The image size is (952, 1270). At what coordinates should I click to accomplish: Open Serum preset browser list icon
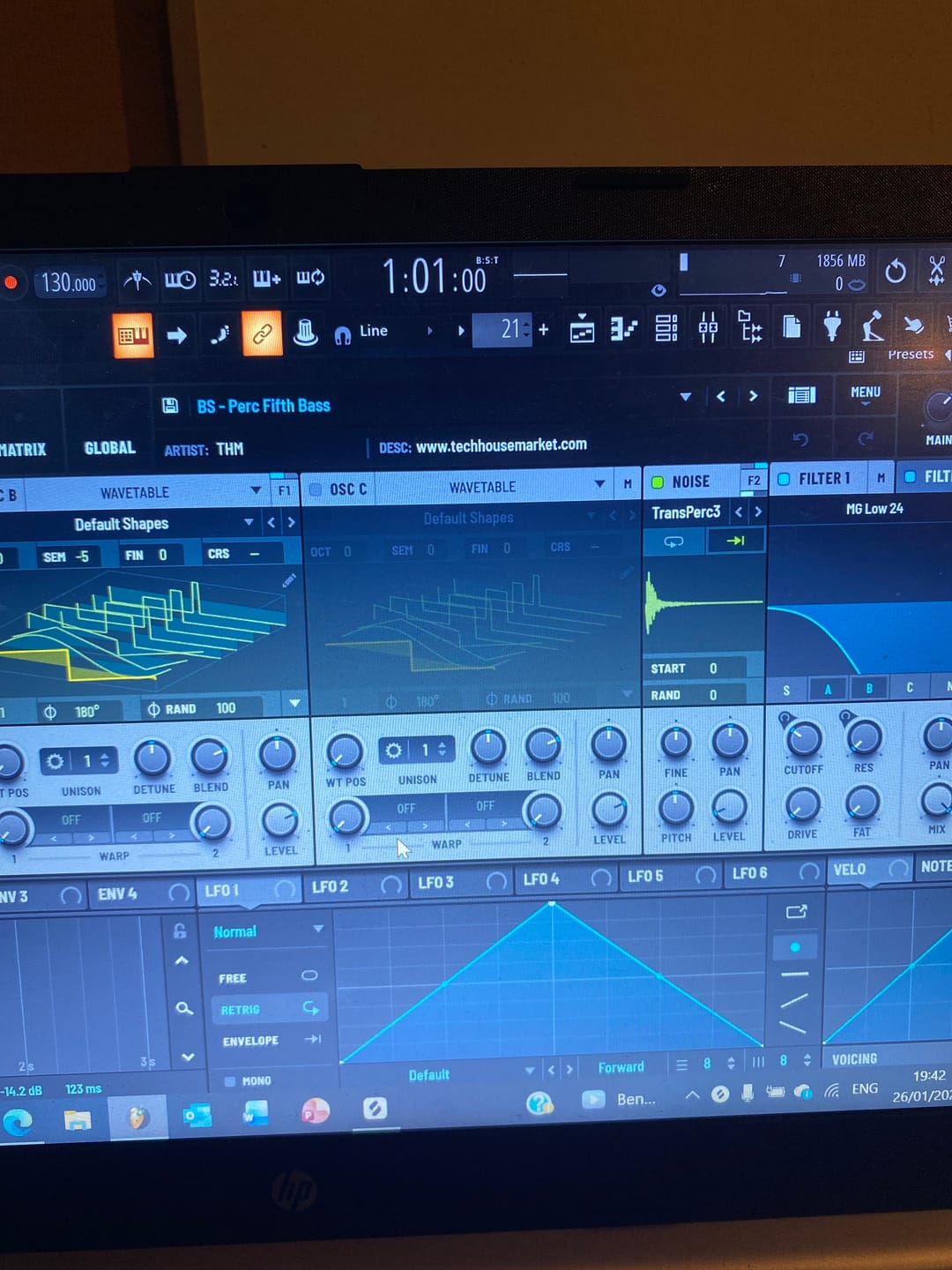click(x=801, y=395)
